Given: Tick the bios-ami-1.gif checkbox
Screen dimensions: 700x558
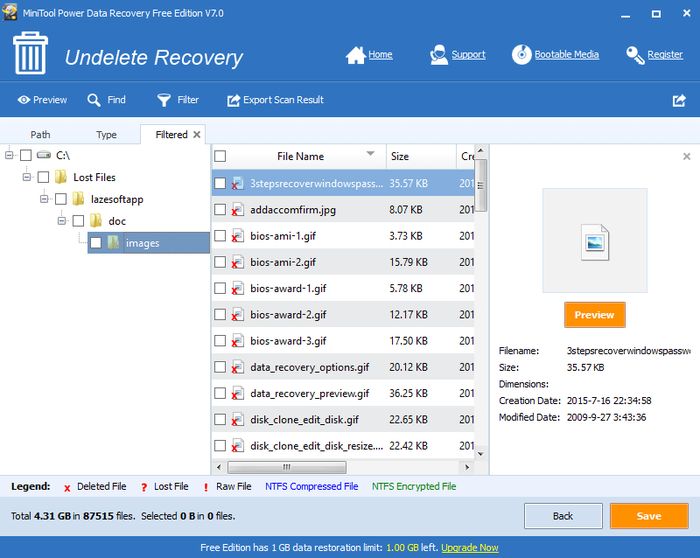Looking at the screenshot, I should (220, 236).
